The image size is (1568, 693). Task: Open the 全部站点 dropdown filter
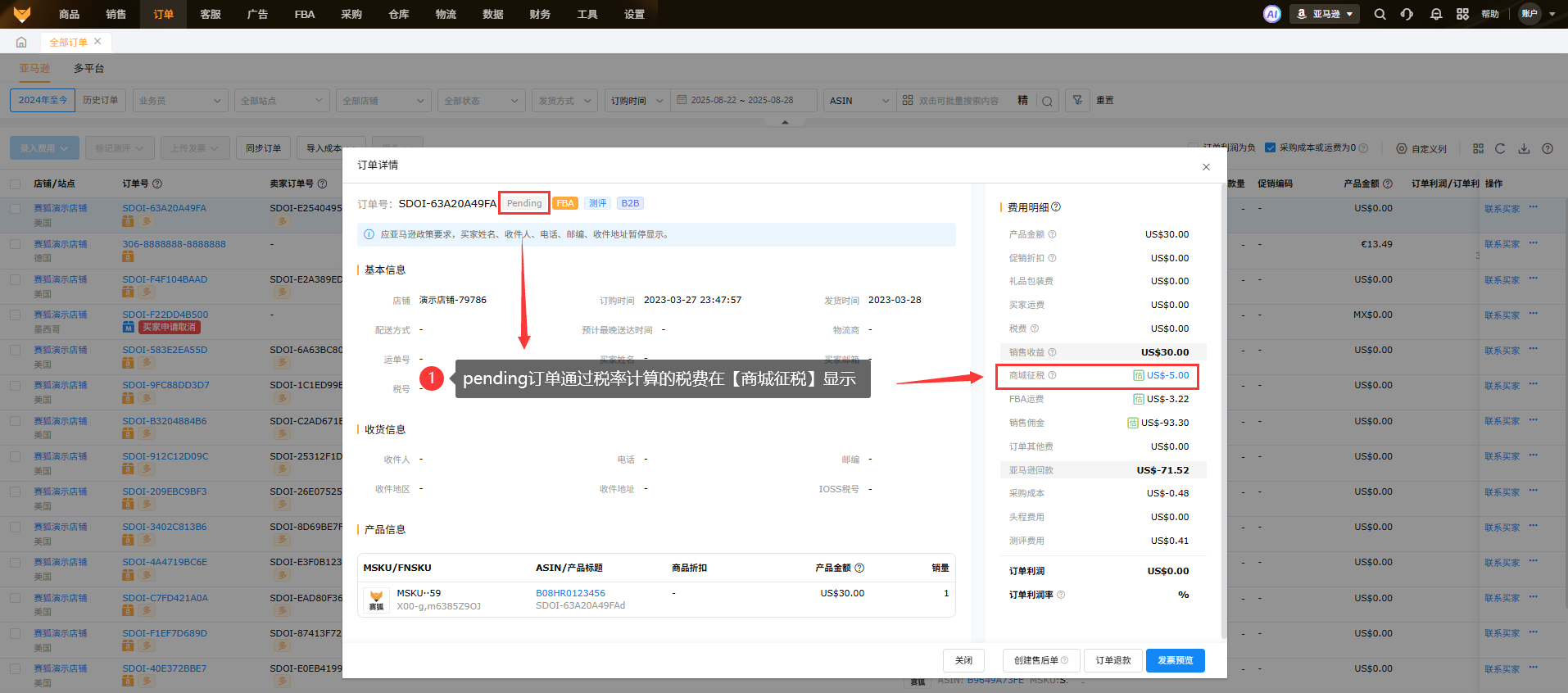(x=282, y=100)
